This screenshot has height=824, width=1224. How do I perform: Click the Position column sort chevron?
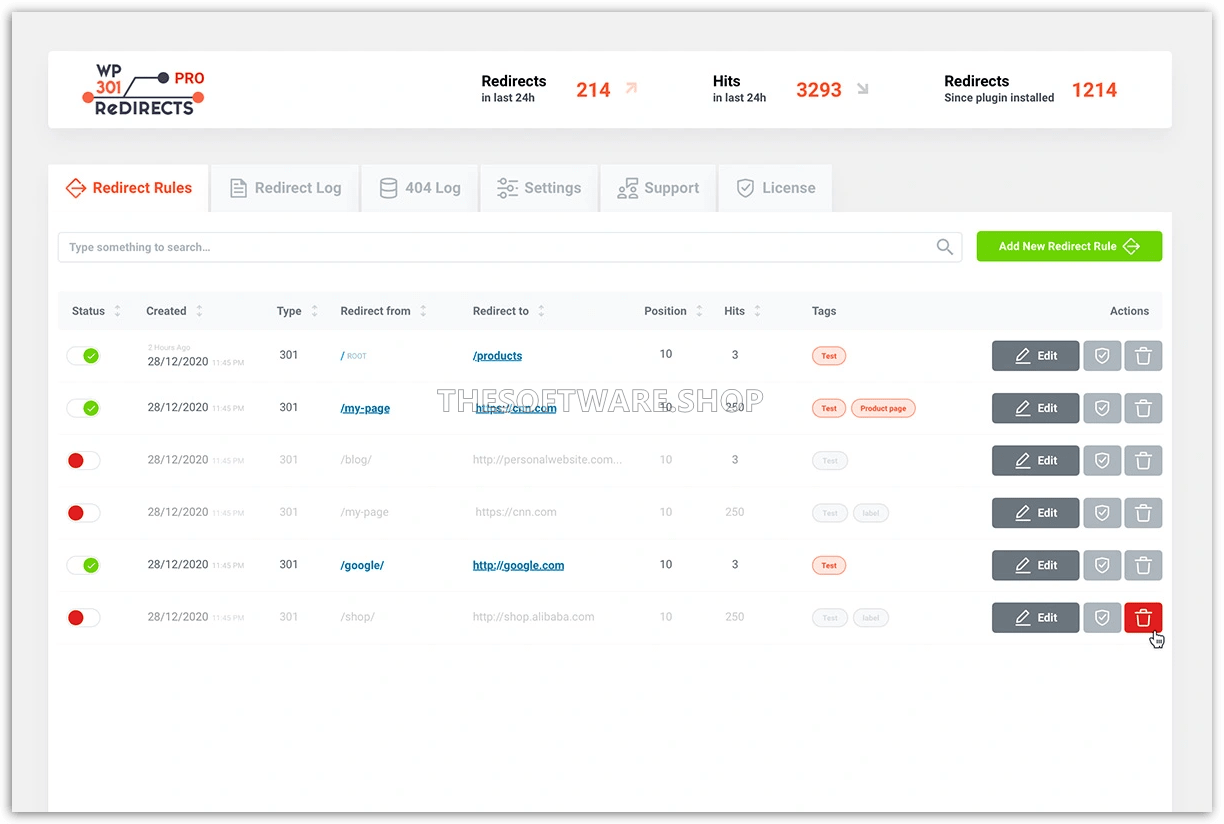[699, 311]
